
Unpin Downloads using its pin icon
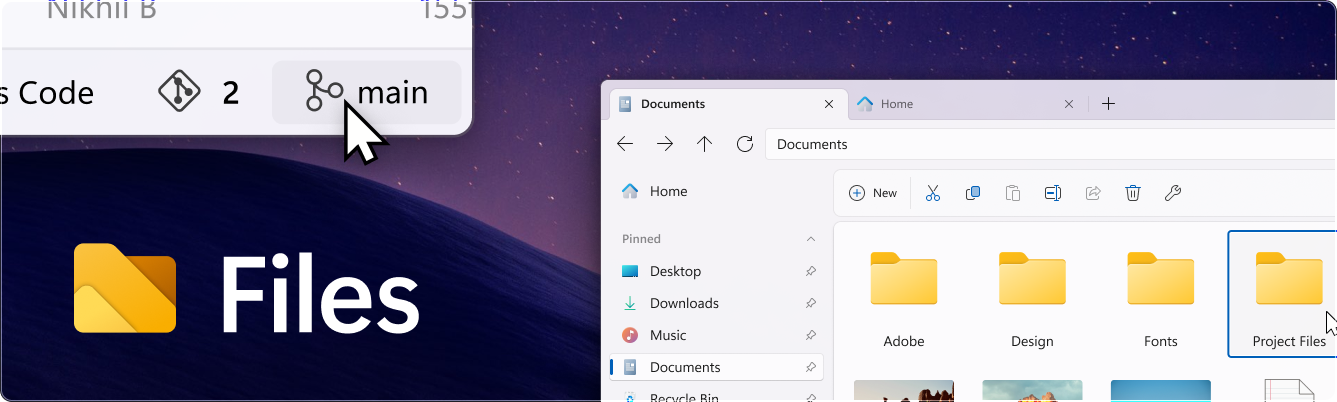pyautogui.click(x=810, y=303)
